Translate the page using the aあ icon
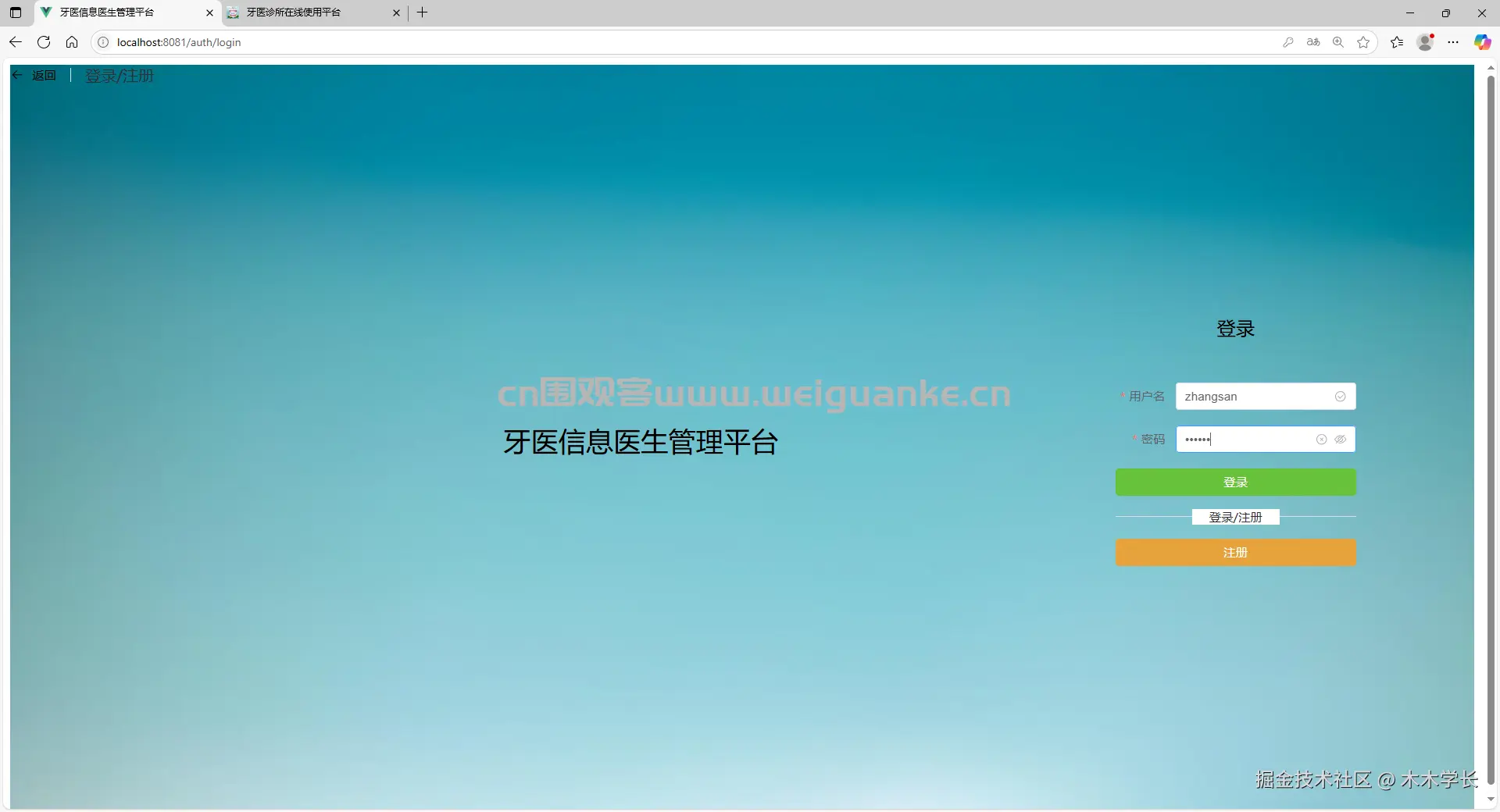 [x=1313, y=42]
